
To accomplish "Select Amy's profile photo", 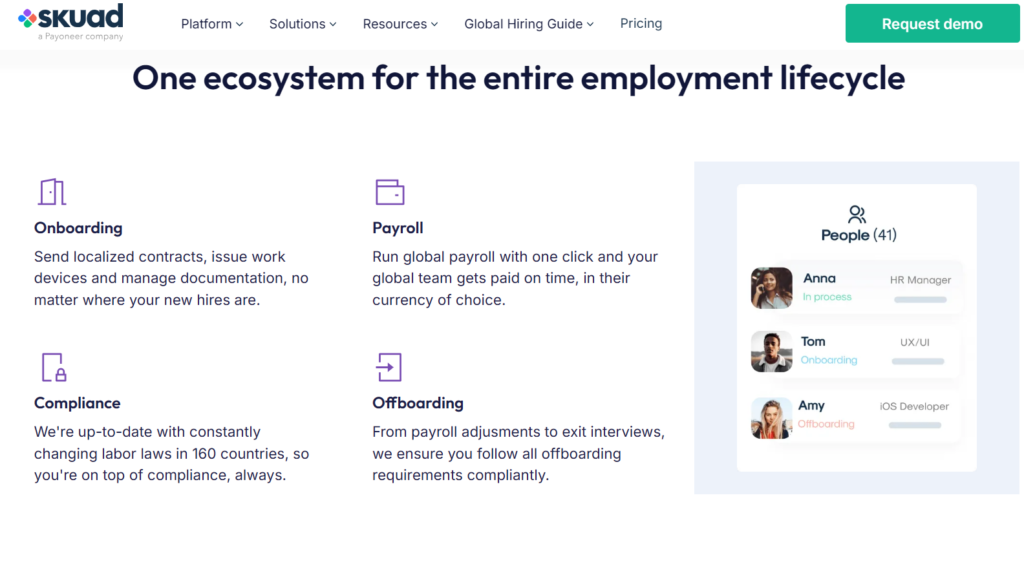I will coord(771,418).
